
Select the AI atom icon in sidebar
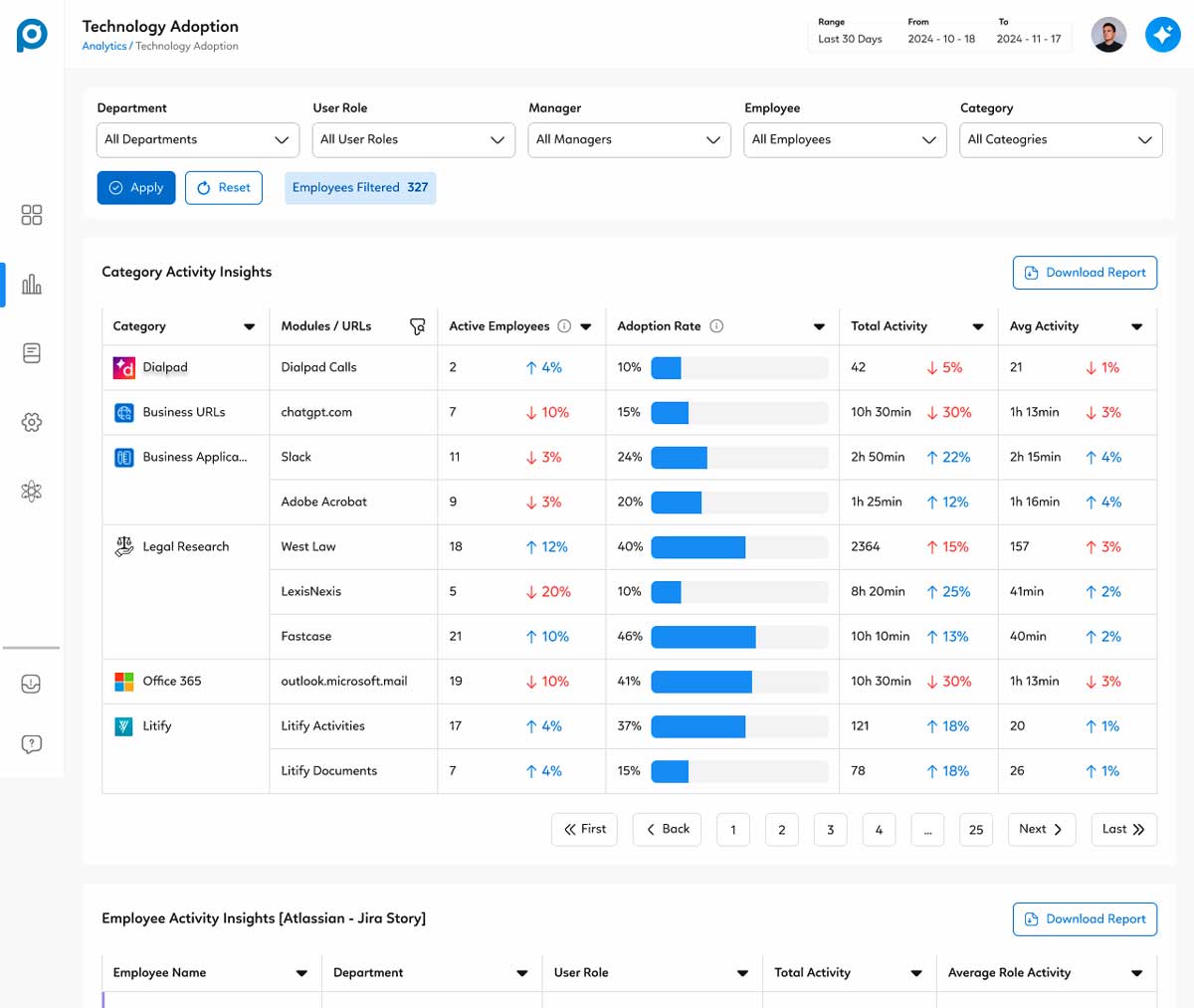(x=31, y=491)
